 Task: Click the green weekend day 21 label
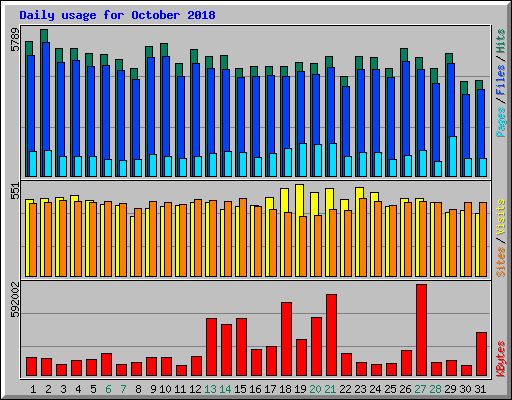[330, 389]
